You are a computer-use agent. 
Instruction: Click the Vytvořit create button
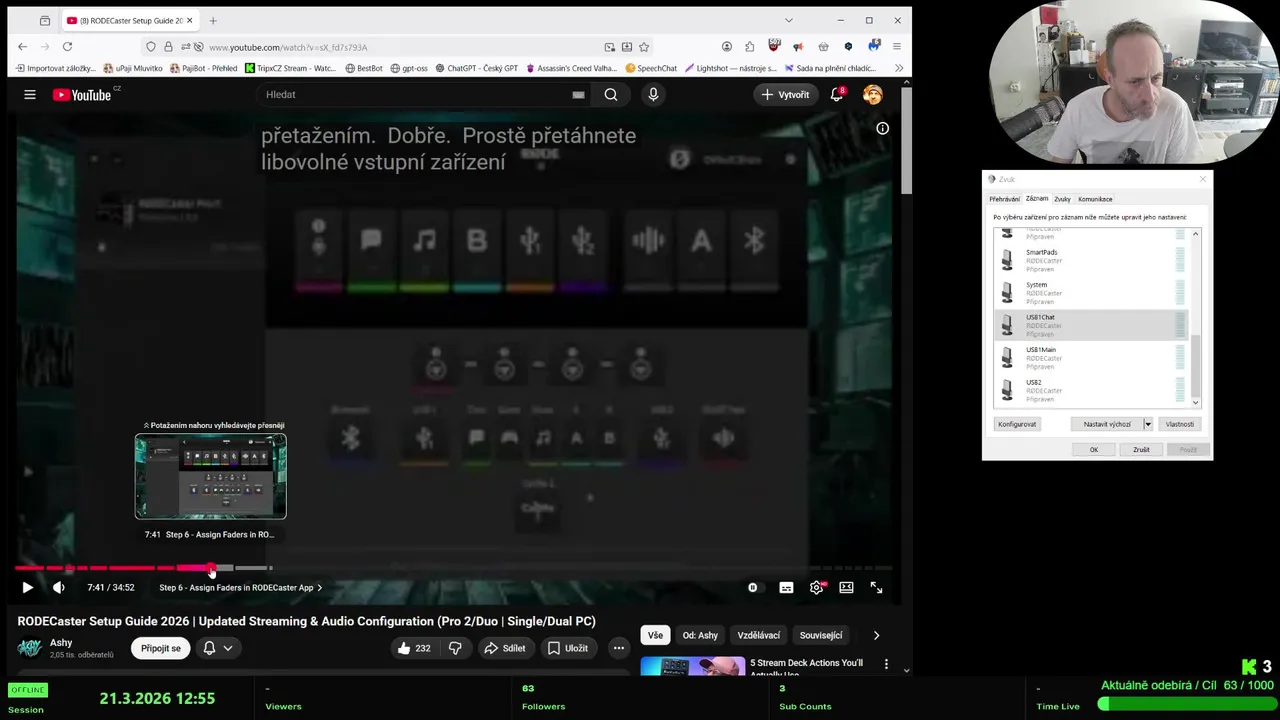click(785, 94)
